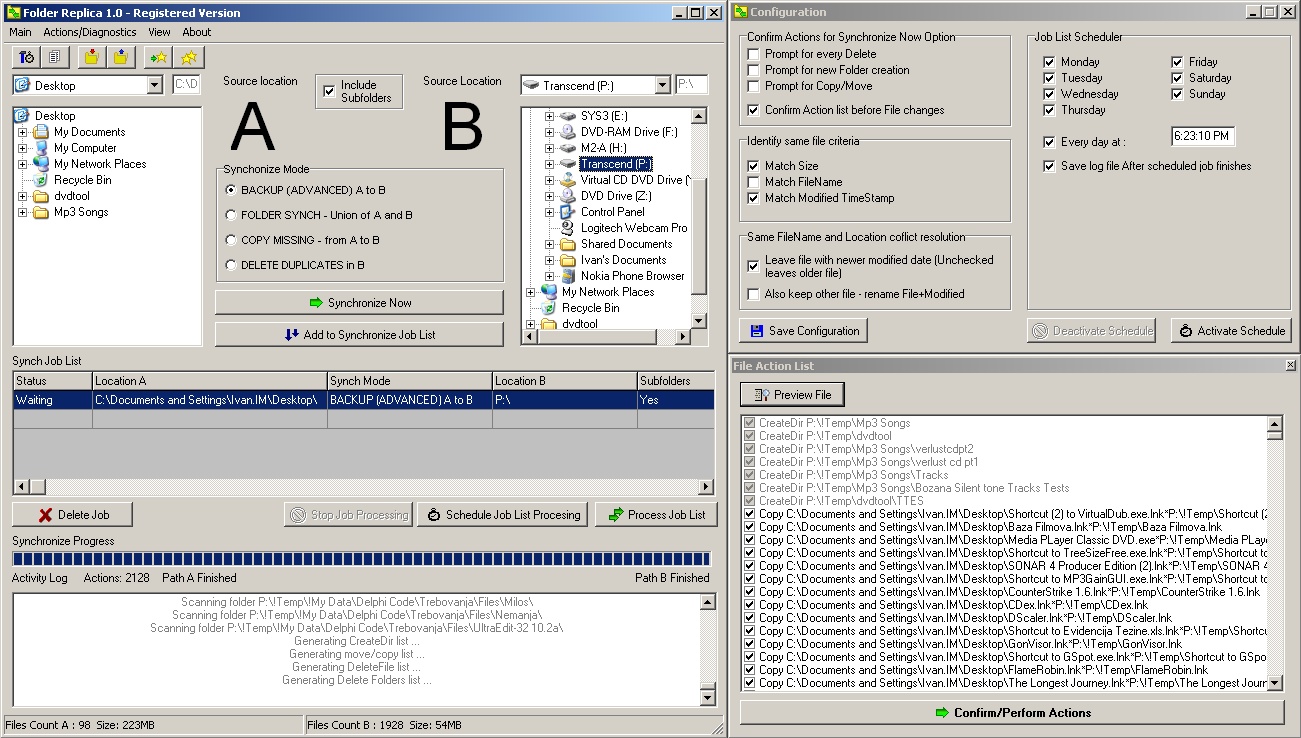This screenshot has height=738, width=1301.
Task: Open Preview File in File Action List
Action: coord(792,395)
